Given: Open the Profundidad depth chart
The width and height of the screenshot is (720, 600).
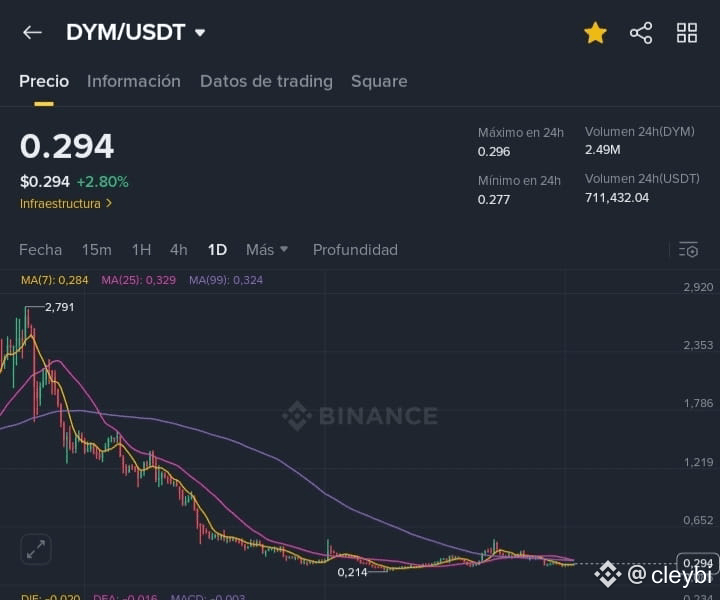Looking at the screenshot, I should click(x=355, y=250).
